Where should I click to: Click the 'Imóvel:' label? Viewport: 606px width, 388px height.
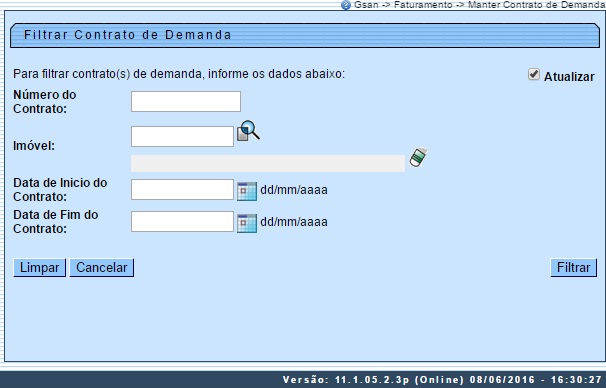pyautogui.click(x=34, y=146)
